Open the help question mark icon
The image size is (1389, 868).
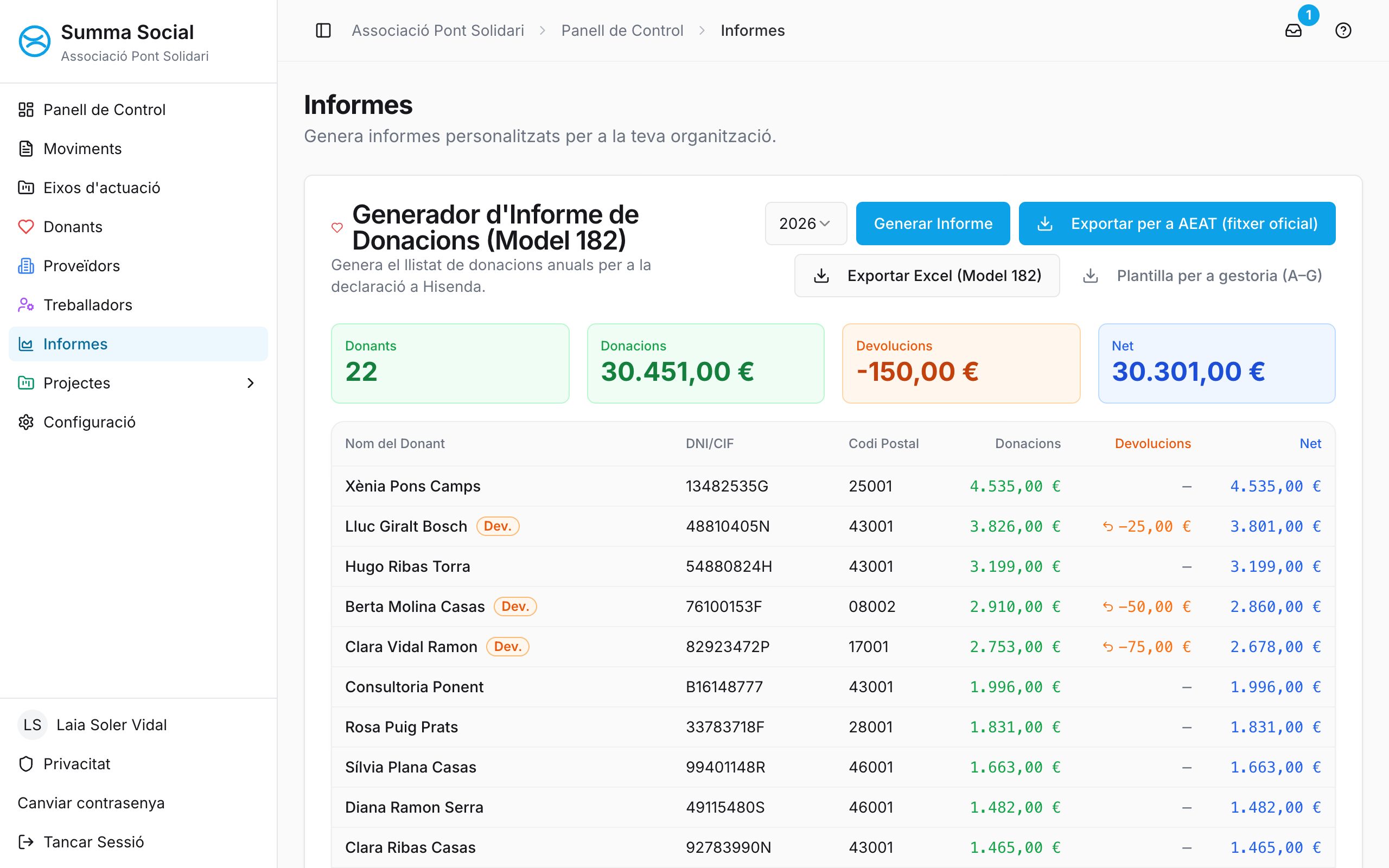(x=1343, y=30)
